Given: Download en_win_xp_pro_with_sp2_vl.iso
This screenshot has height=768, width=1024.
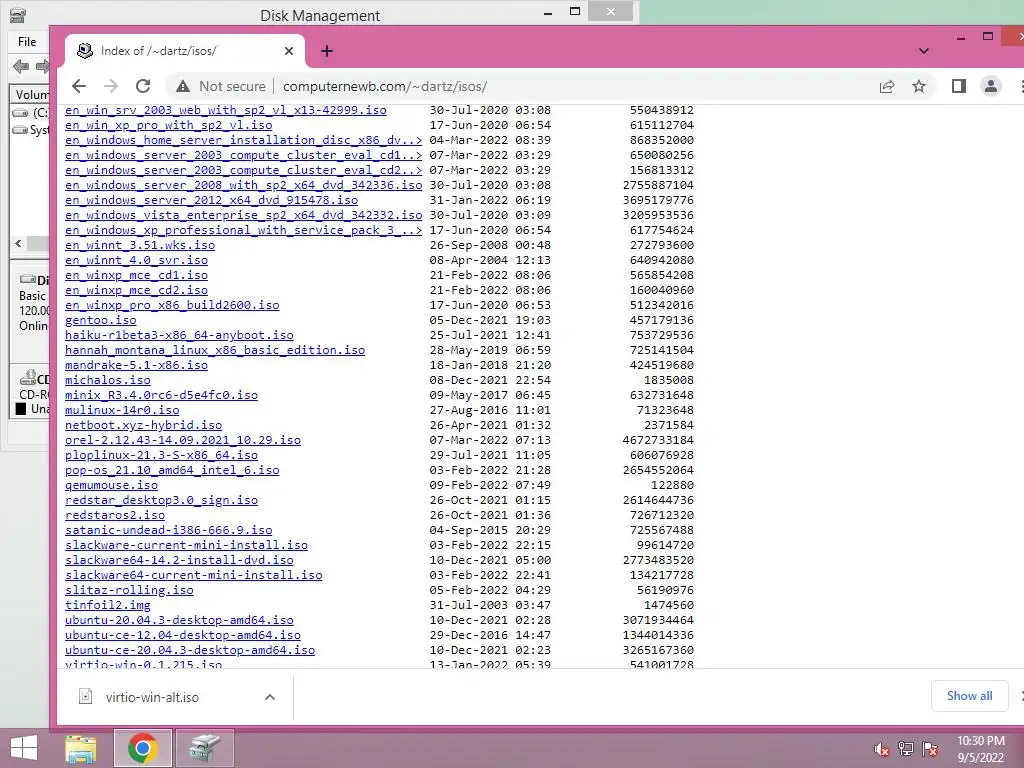Looking at the screenshot, I should [168, 125].
